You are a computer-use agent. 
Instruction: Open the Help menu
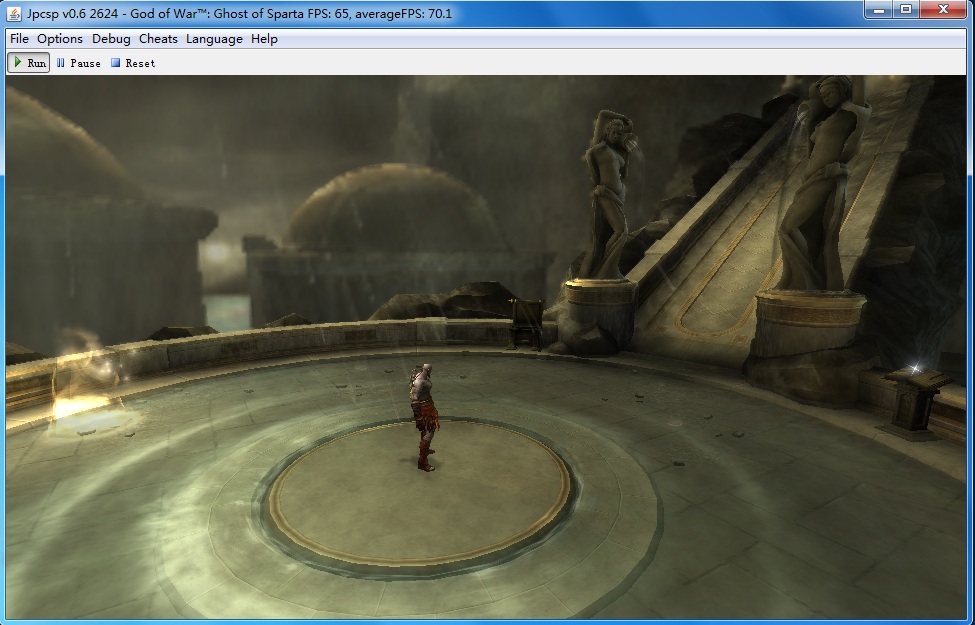pyautogui.click(x=264, y=39)
